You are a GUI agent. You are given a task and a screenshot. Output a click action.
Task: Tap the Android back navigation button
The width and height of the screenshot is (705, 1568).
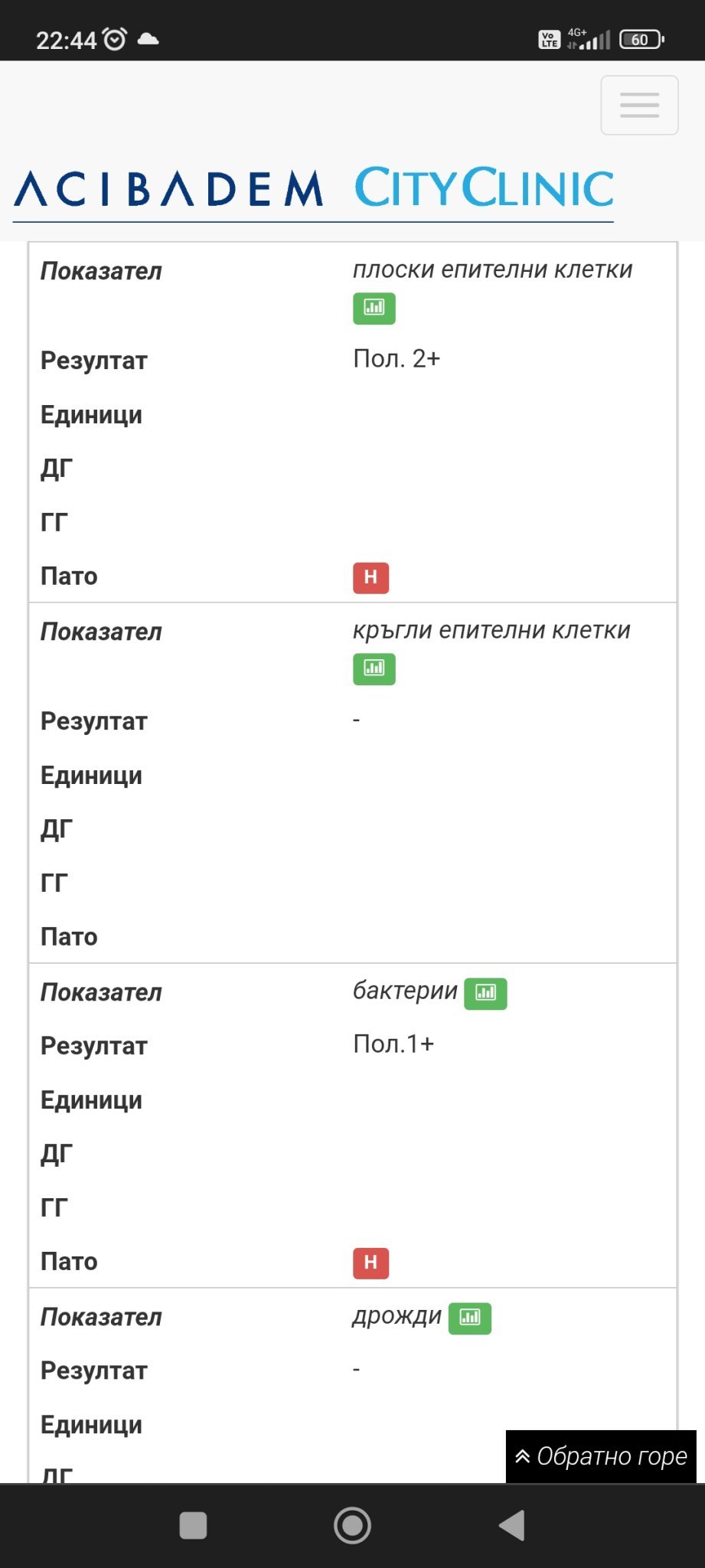511,1525
